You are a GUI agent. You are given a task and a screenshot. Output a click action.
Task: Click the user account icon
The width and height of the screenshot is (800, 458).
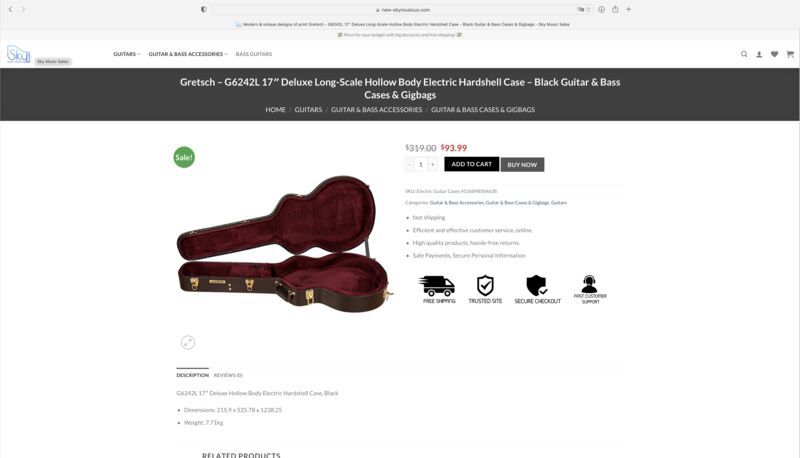(759, 54)
